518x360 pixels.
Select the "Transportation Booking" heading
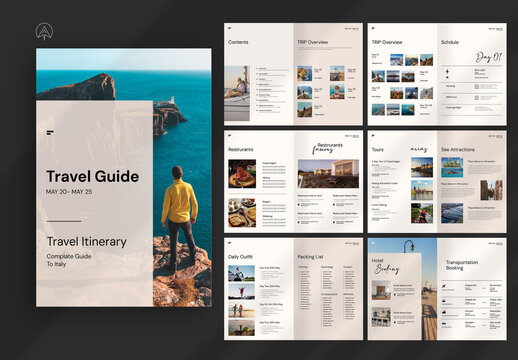pyautogui.click(x=462, y=265)
